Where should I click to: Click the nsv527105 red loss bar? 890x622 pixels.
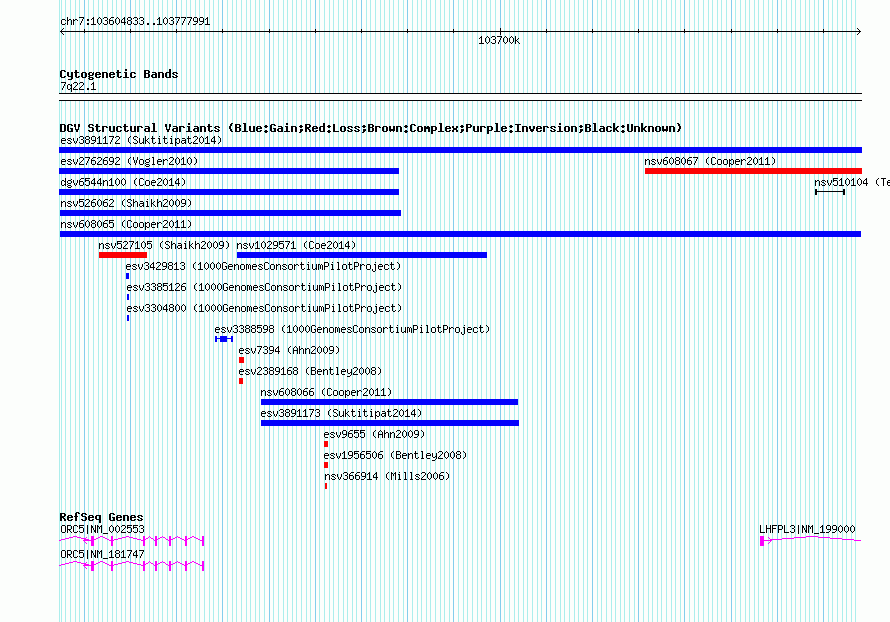click(123, 255)
